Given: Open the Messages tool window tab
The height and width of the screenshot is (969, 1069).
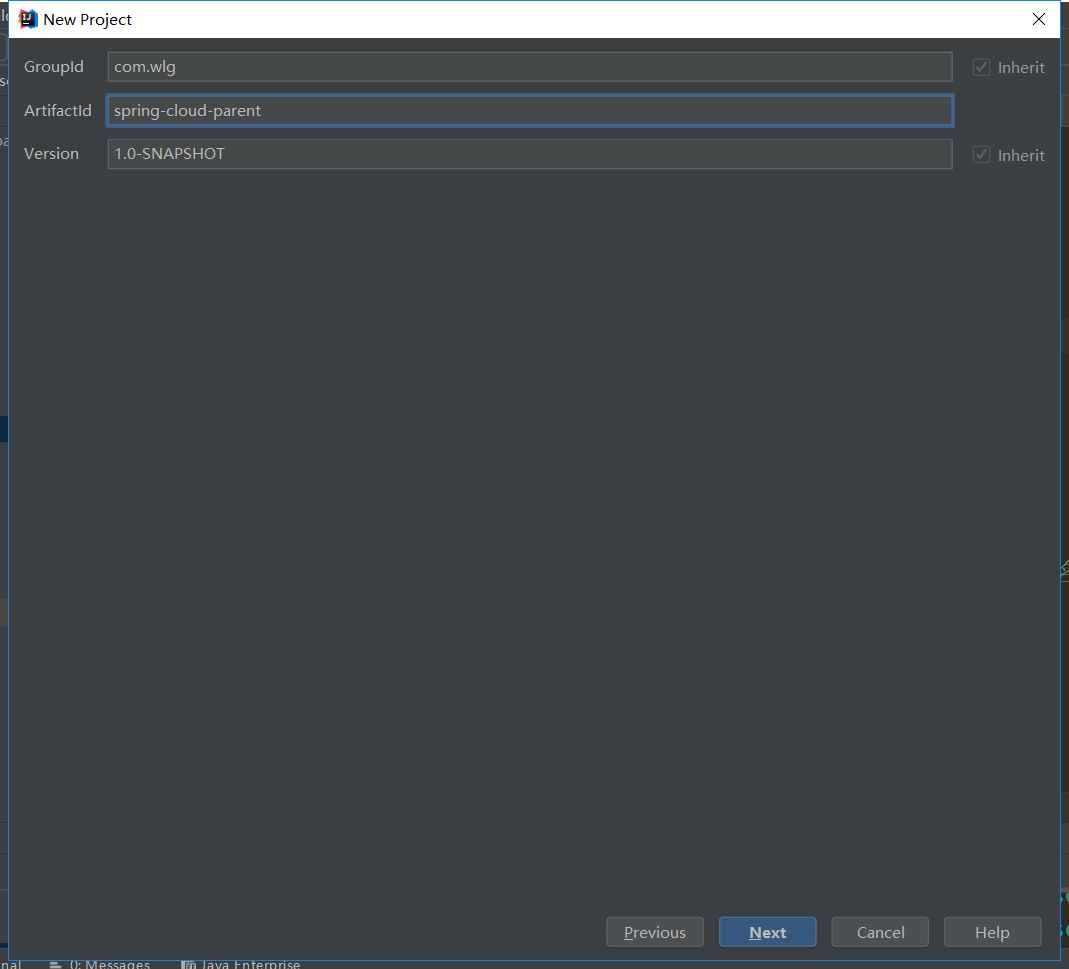Looking at the screenshot, I should [x=100, y=964].
